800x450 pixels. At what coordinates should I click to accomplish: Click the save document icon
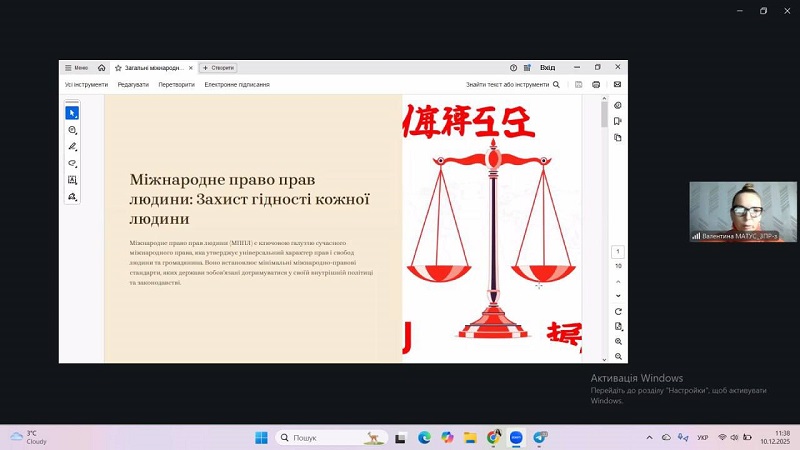click(578, 85)
